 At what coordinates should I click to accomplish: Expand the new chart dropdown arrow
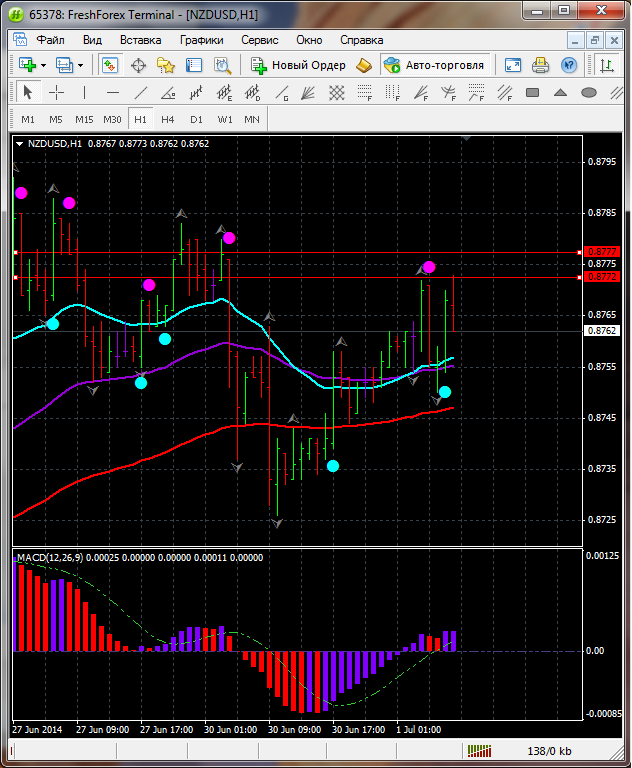click(43, 65)
